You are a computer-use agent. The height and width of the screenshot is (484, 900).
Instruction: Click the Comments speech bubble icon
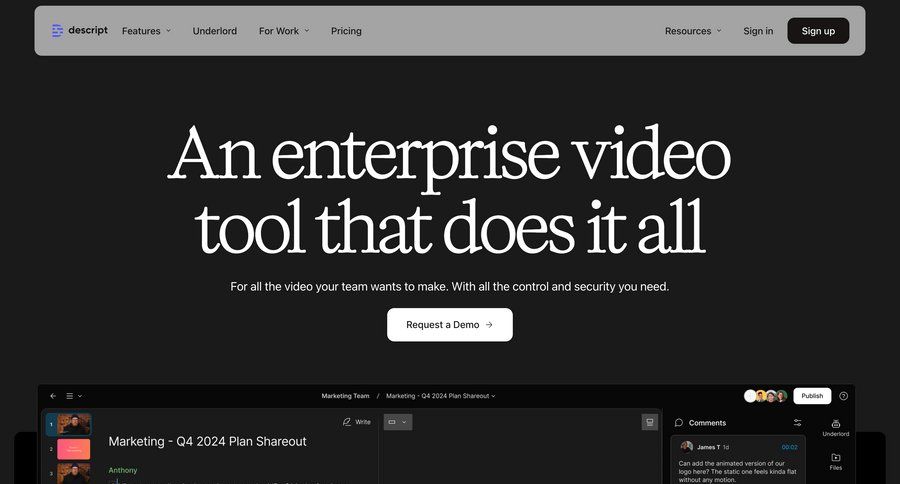tap(678, 423)
